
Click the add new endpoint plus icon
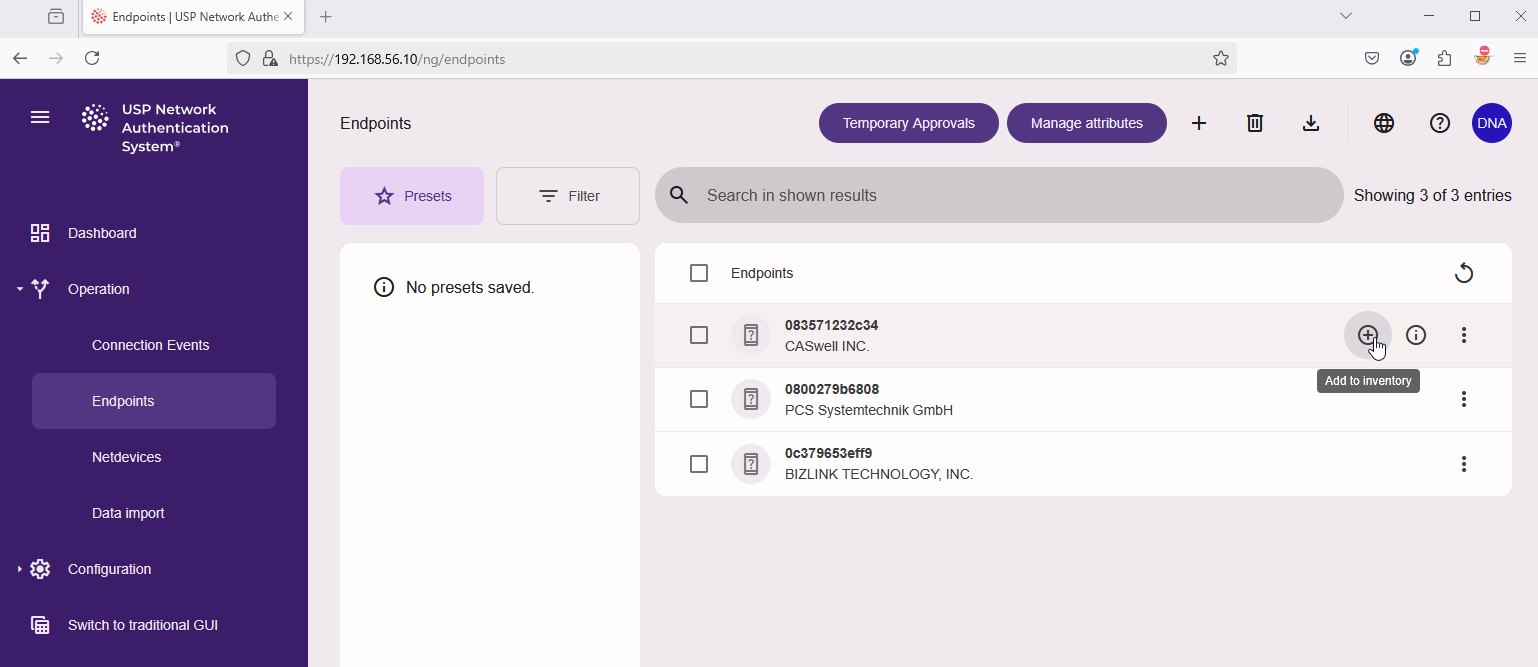1199,123
